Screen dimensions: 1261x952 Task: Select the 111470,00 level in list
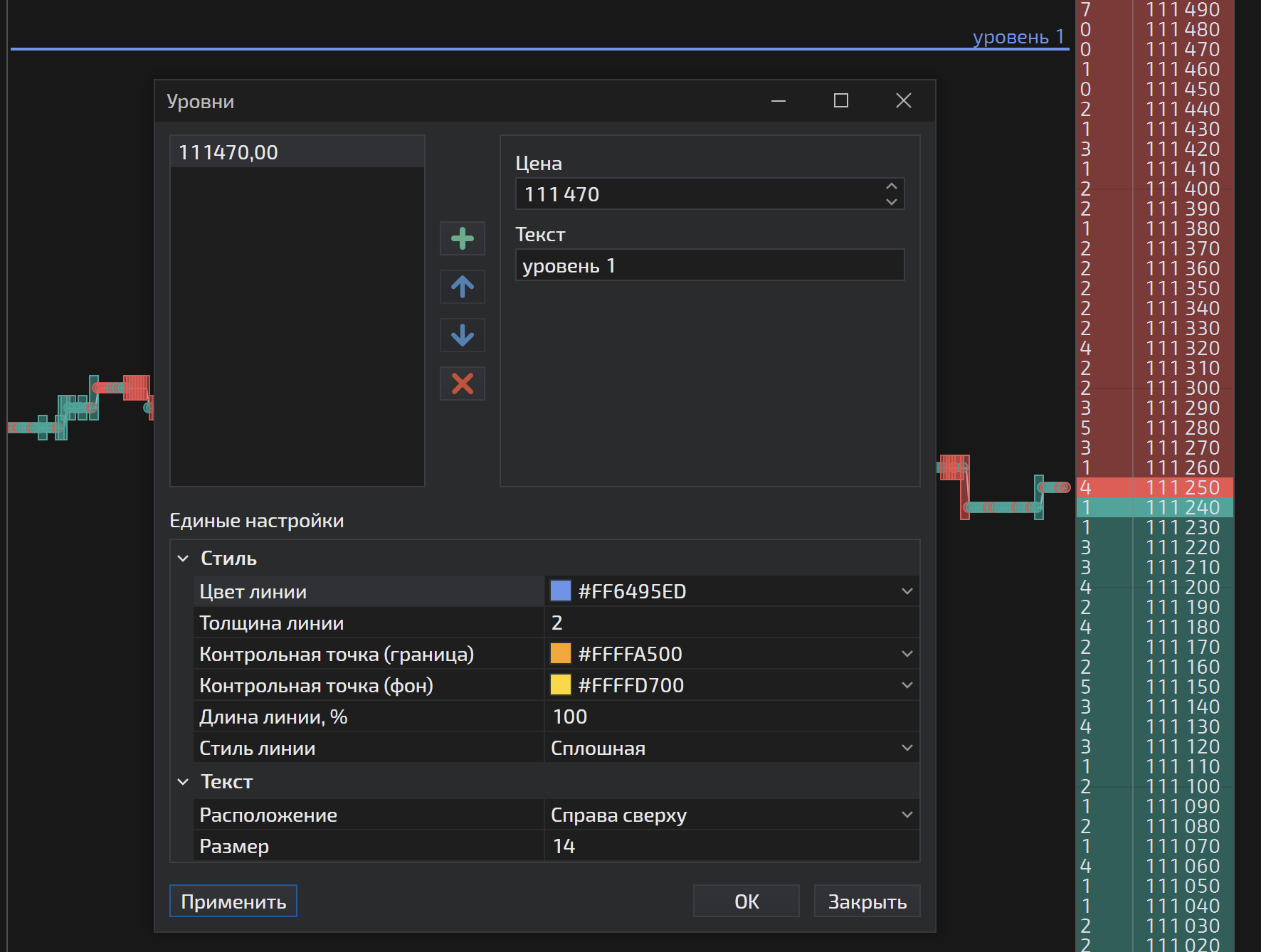tap(297, 152)
